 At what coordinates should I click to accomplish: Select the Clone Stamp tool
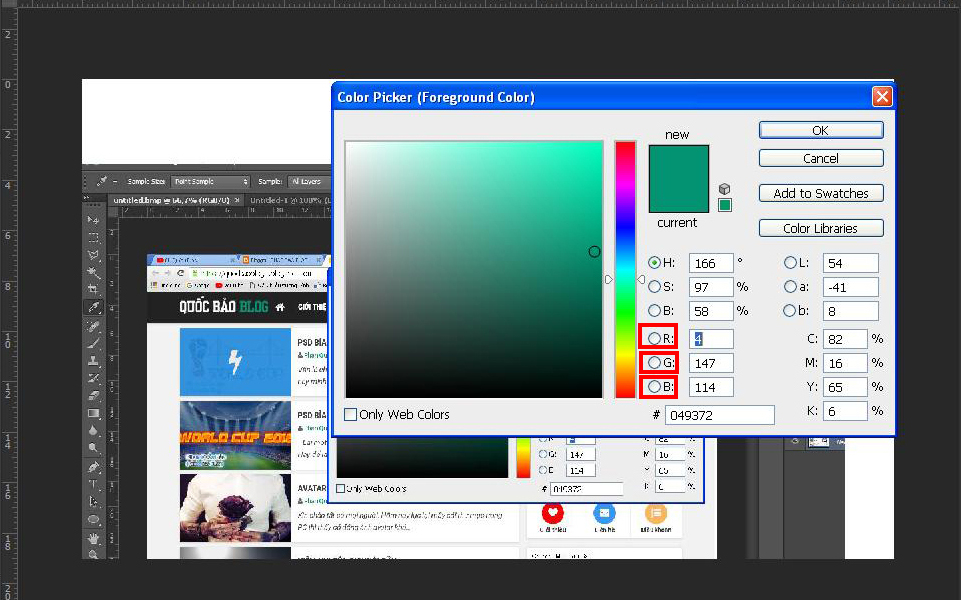pos(93,360)
